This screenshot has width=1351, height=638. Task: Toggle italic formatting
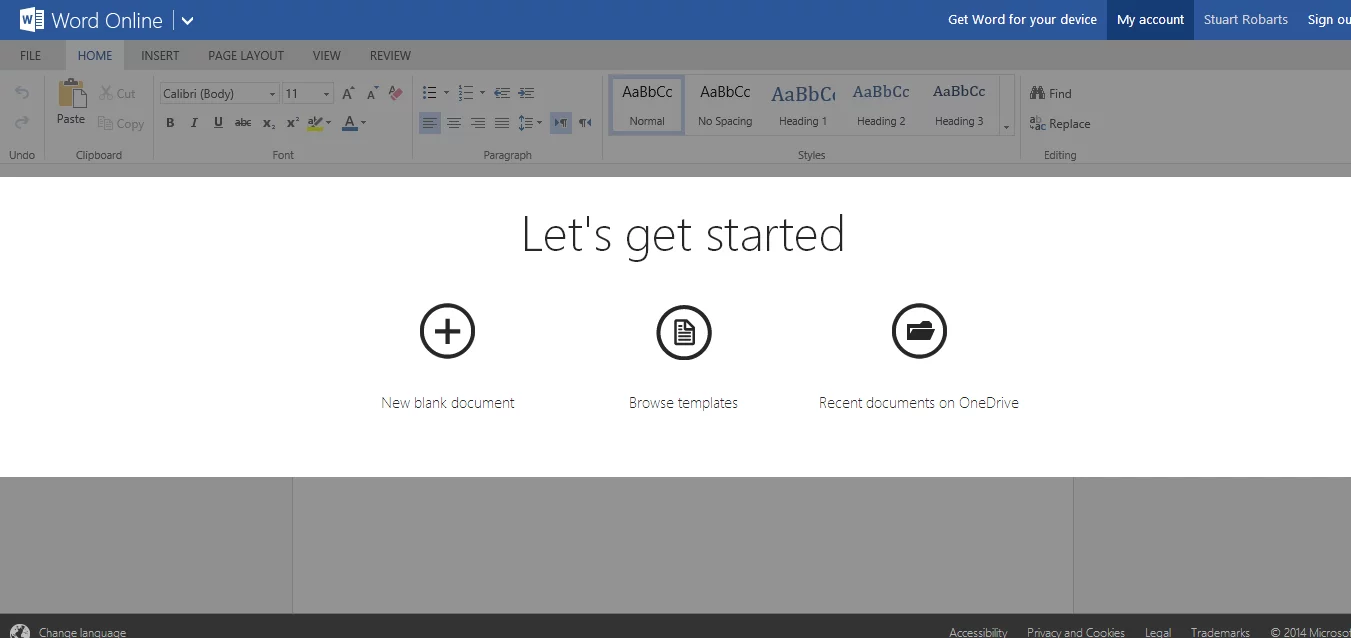[x=194, y=123]
